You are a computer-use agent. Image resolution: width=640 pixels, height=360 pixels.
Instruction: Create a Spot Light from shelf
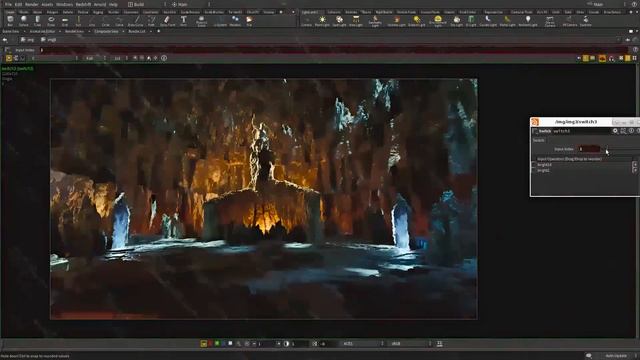339,21
